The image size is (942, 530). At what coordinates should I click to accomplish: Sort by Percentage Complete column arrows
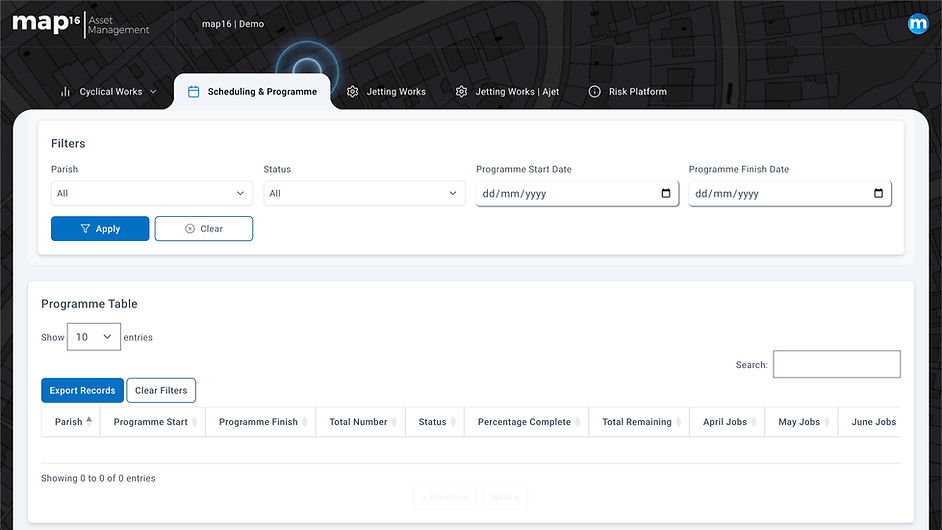577,422
